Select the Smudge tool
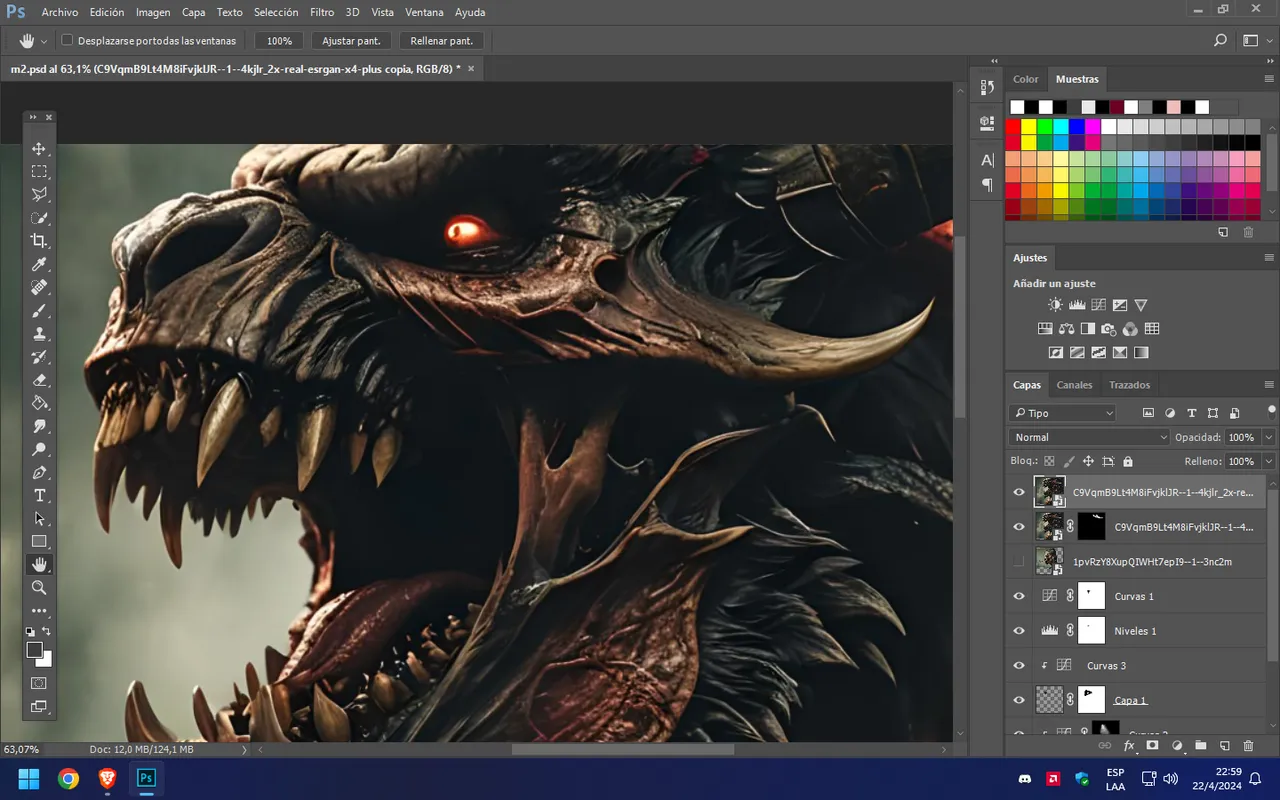This screenshot has height=800, width=1280. [39, 426]
